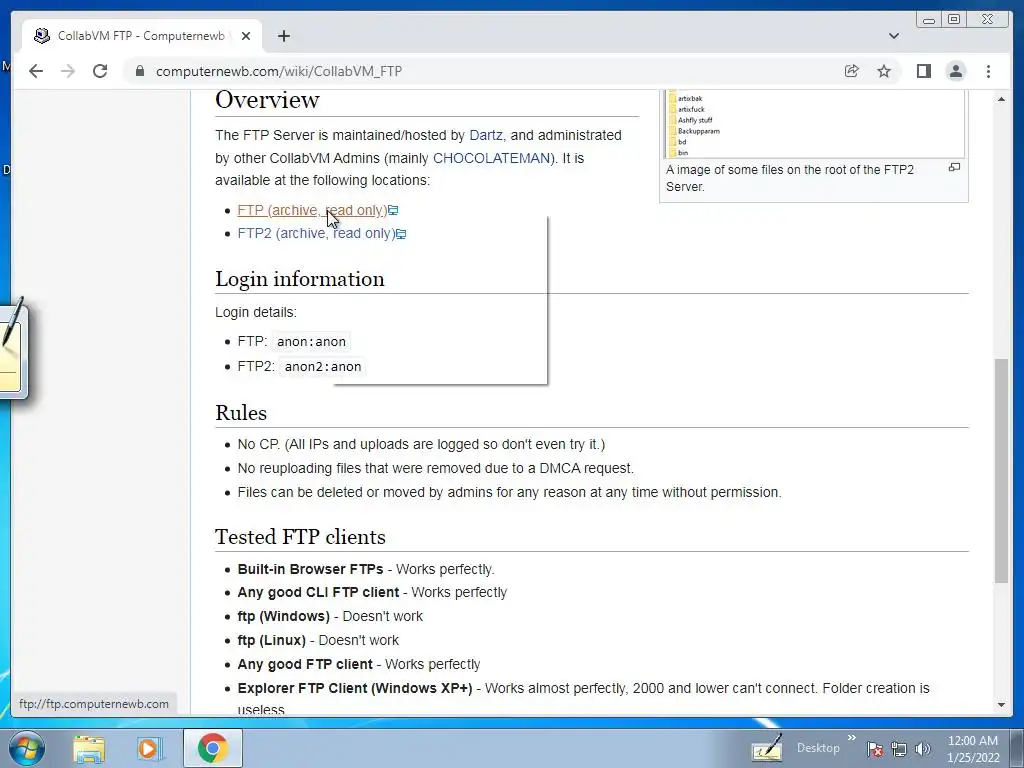Image resolution: width=1024 pixels, height=768 pixels.
Task: Open the tablet input panel taskbar icon
Action: tap(767, 748)
